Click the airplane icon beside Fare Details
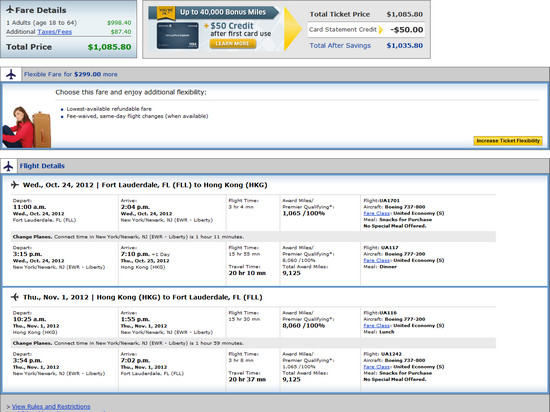 click(x=10, y=10)
